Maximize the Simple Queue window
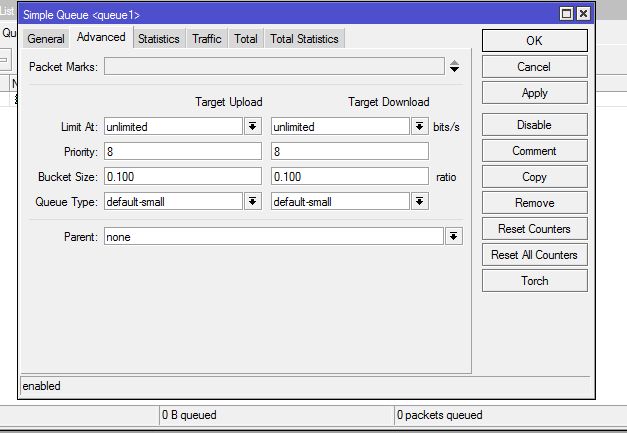Viewport: 627px width, 433px height. [x=566, y=14]
